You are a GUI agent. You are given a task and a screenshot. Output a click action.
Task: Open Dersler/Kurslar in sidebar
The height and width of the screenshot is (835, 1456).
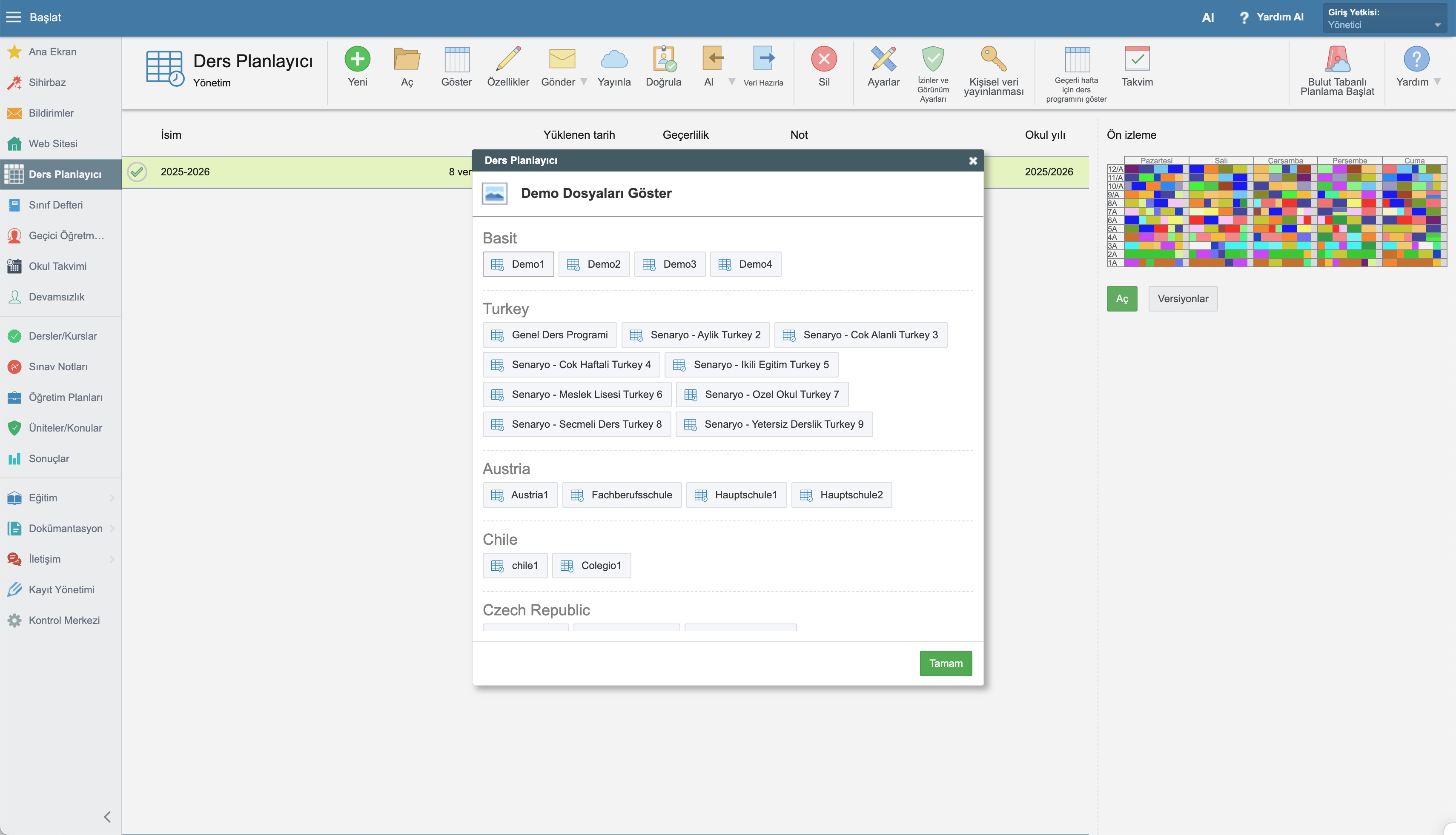(x=61, y=336)
